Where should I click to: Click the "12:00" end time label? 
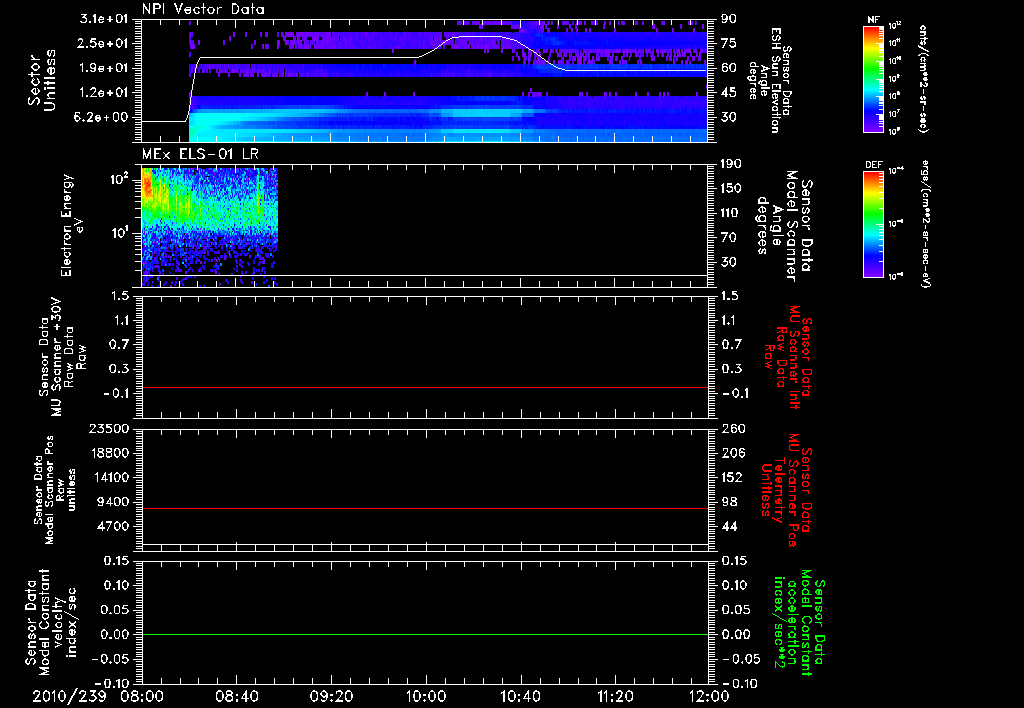[710, 696]
